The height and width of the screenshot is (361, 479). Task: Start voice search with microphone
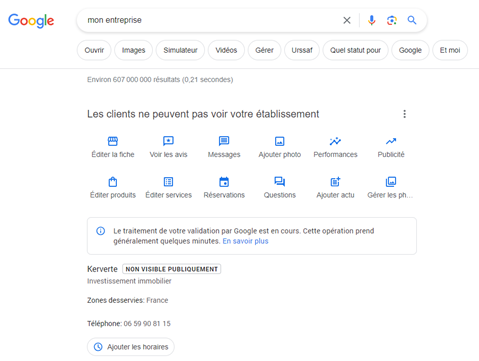click(371, 20)
